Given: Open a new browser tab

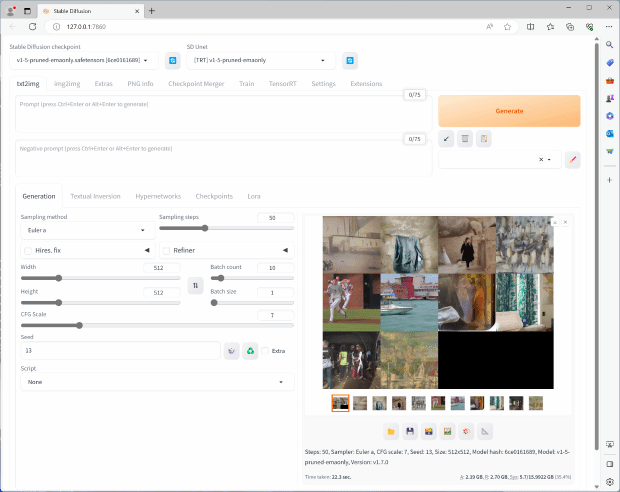Looking at the screenshot, I should 151,11.
